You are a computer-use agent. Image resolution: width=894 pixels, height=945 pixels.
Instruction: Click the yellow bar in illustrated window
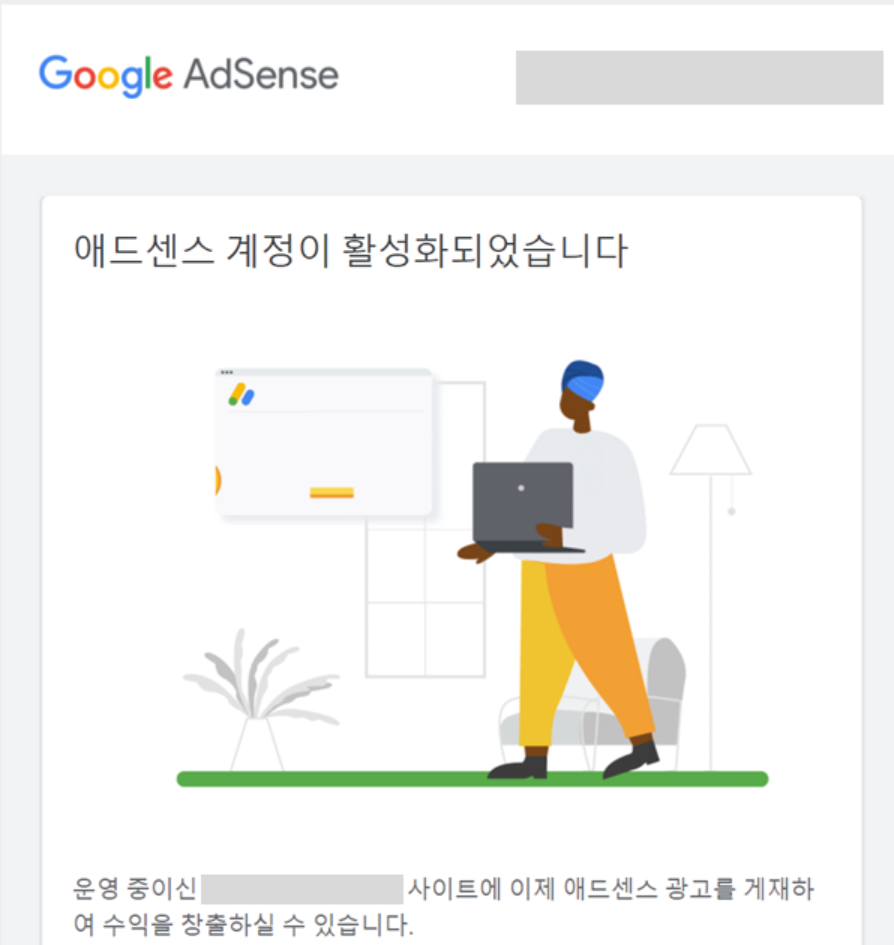332,493
